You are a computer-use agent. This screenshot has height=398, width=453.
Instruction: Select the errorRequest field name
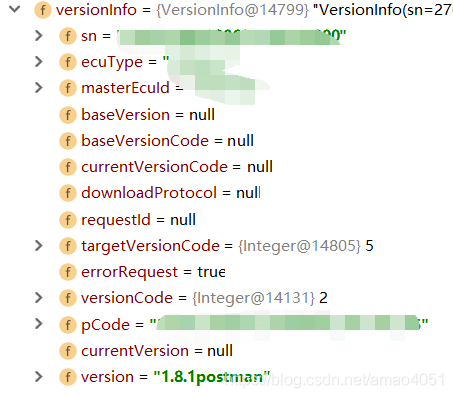tap(129, 273)
